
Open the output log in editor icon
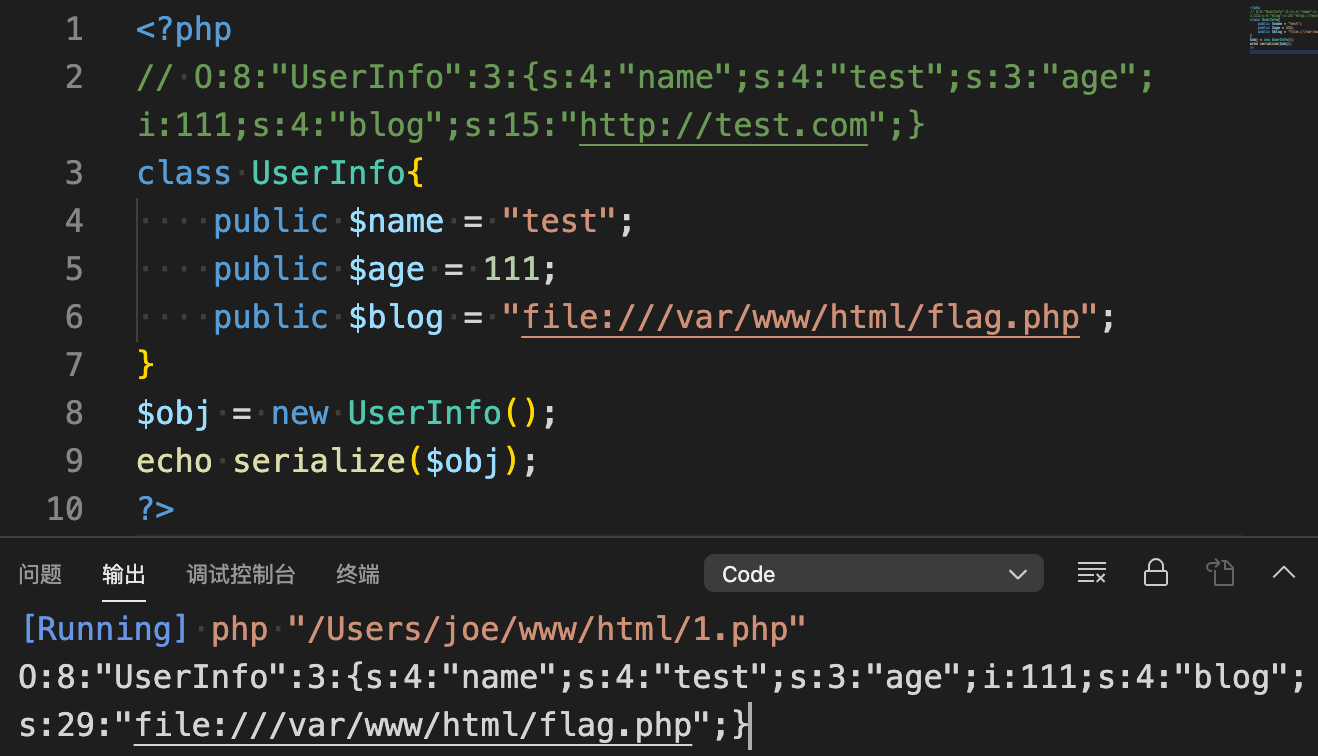coord(1220,573)
